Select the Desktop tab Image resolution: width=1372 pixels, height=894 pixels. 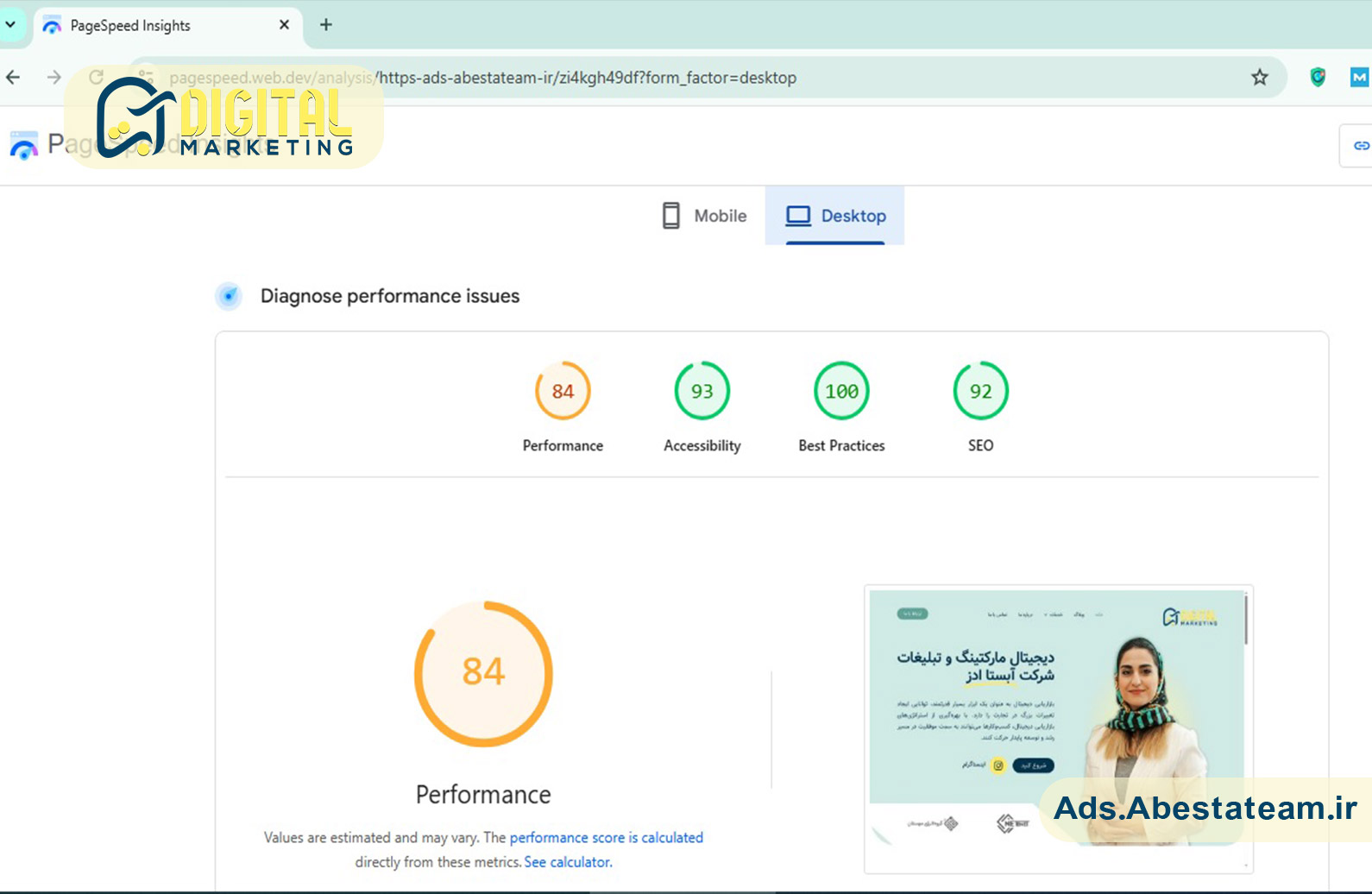835,216
